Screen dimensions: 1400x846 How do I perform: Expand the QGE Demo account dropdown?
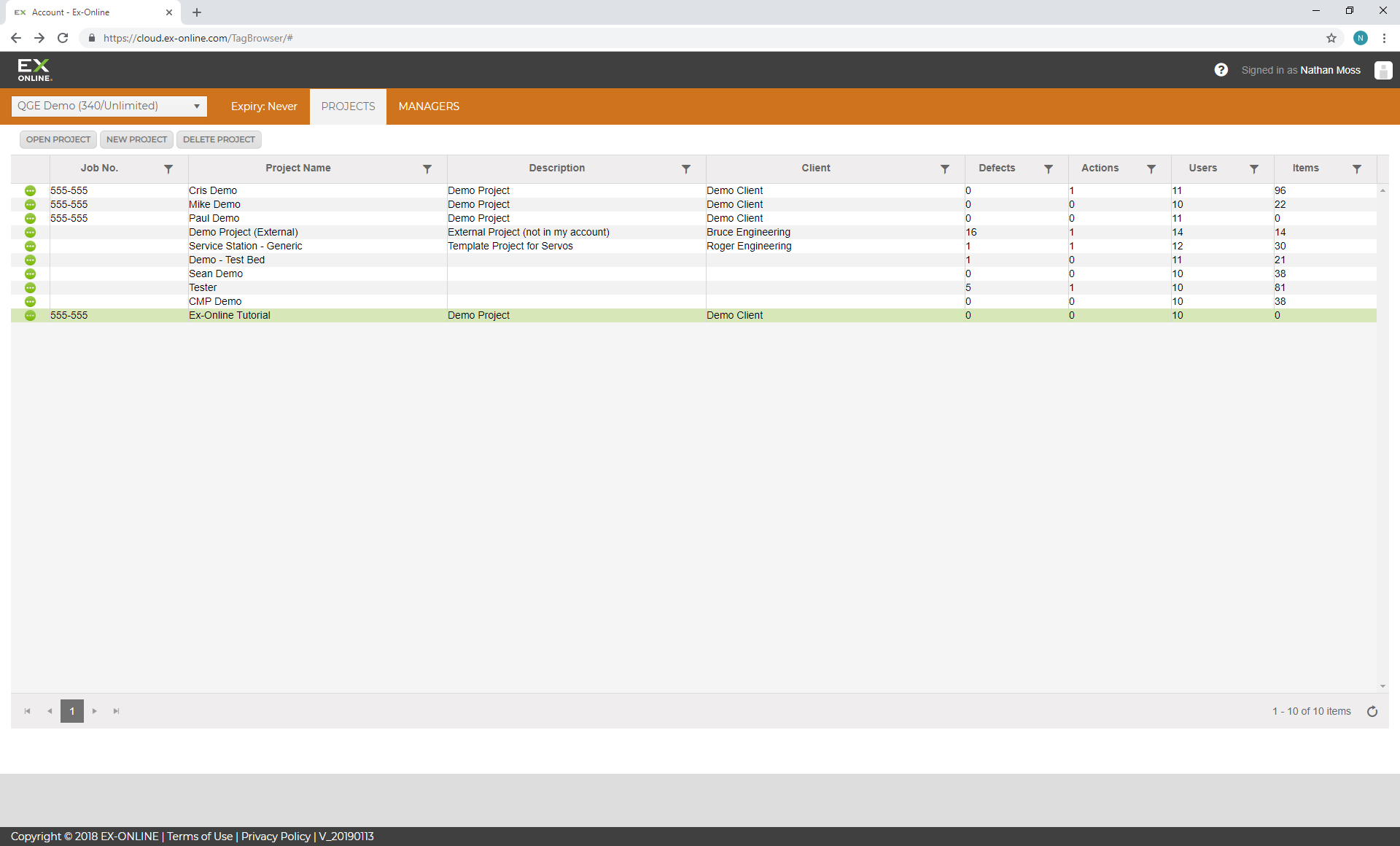point(197,106)
